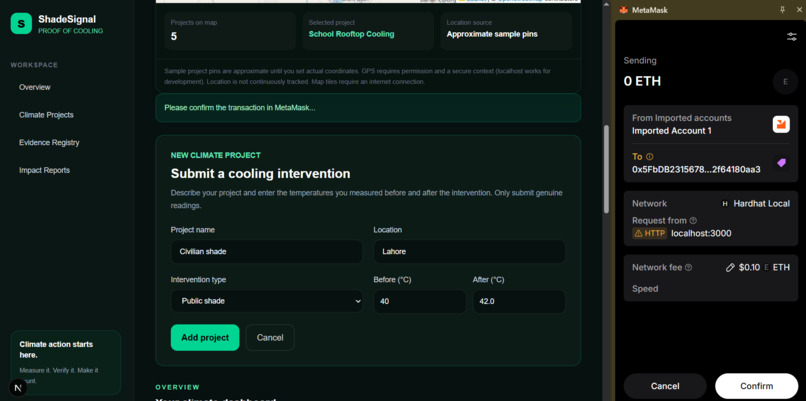Click the Add project button
This screenshot has height=401, width=806.
[x=205, y=338]
